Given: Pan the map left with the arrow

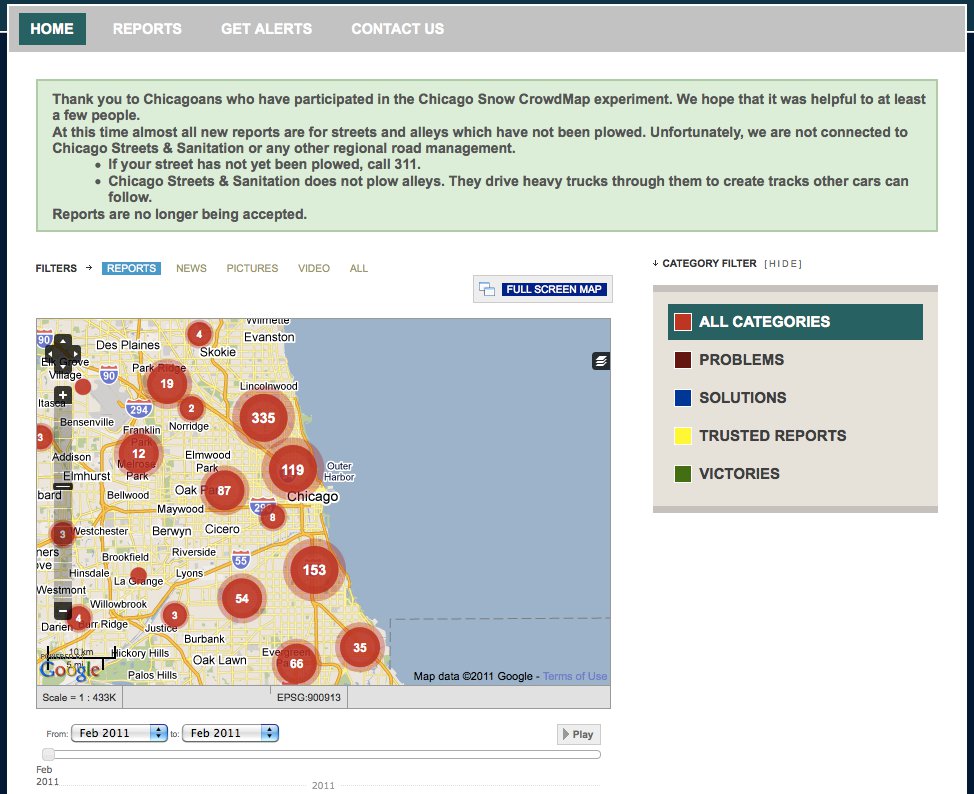Looking at the screenshot, I should tap(52, 355).
